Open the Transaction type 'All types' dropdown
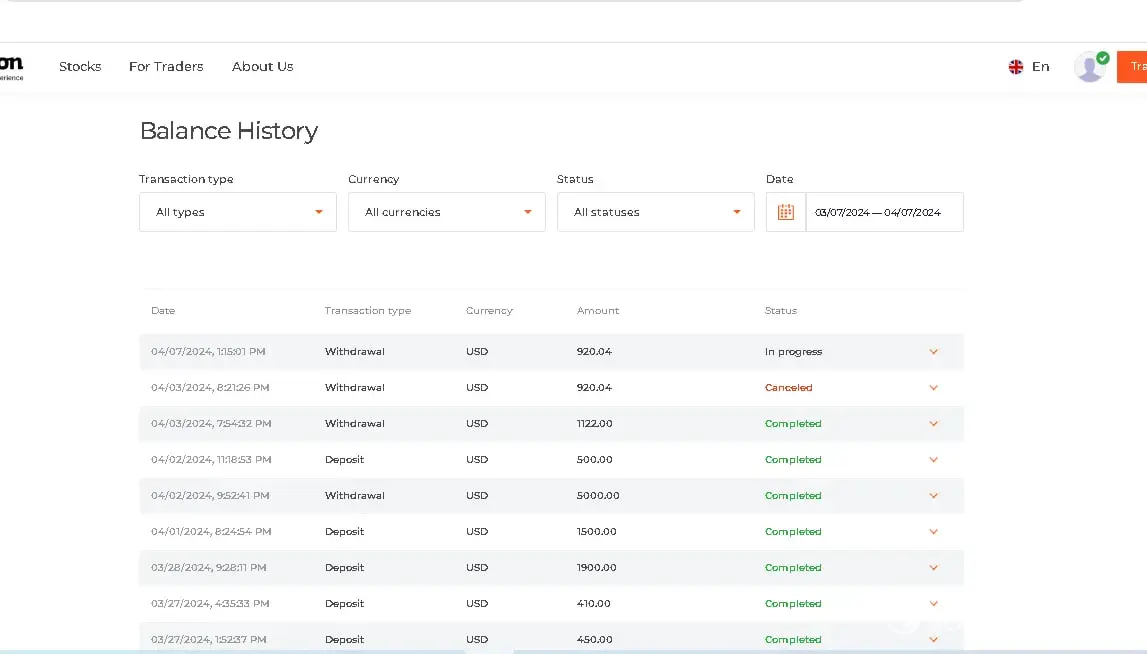The image size is (1147, 654). click(x=238, y=212)
